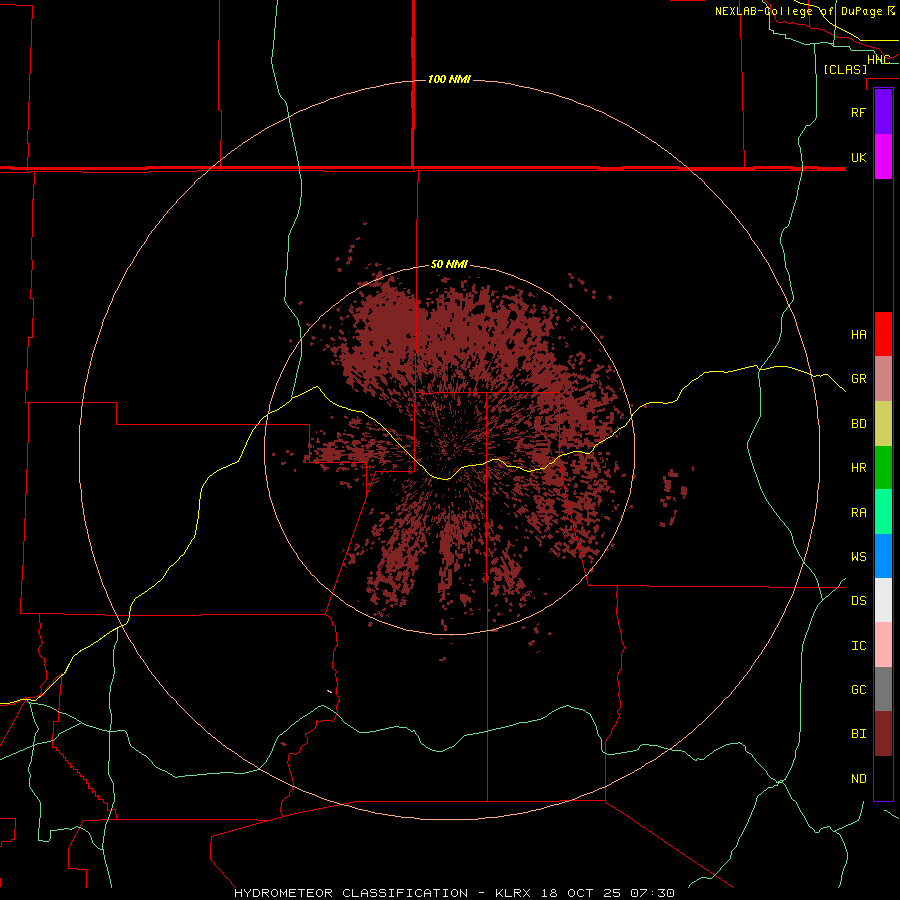
Task: Click the magenta UK legend color swatch
Action: tap(883, 157)
